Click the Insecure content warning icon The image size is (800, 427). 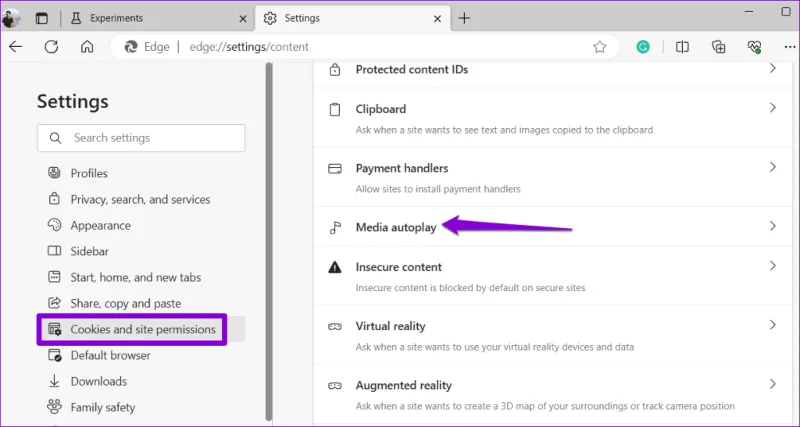tap(335, 267)
